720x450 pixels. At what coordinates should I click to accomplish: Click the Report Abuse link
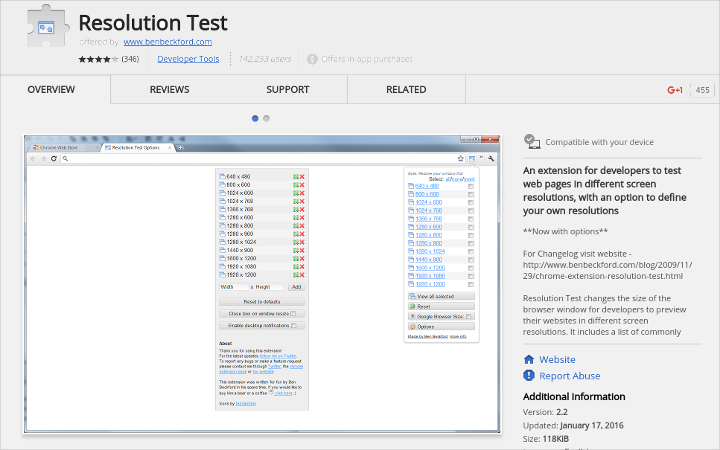coord(570,376)
